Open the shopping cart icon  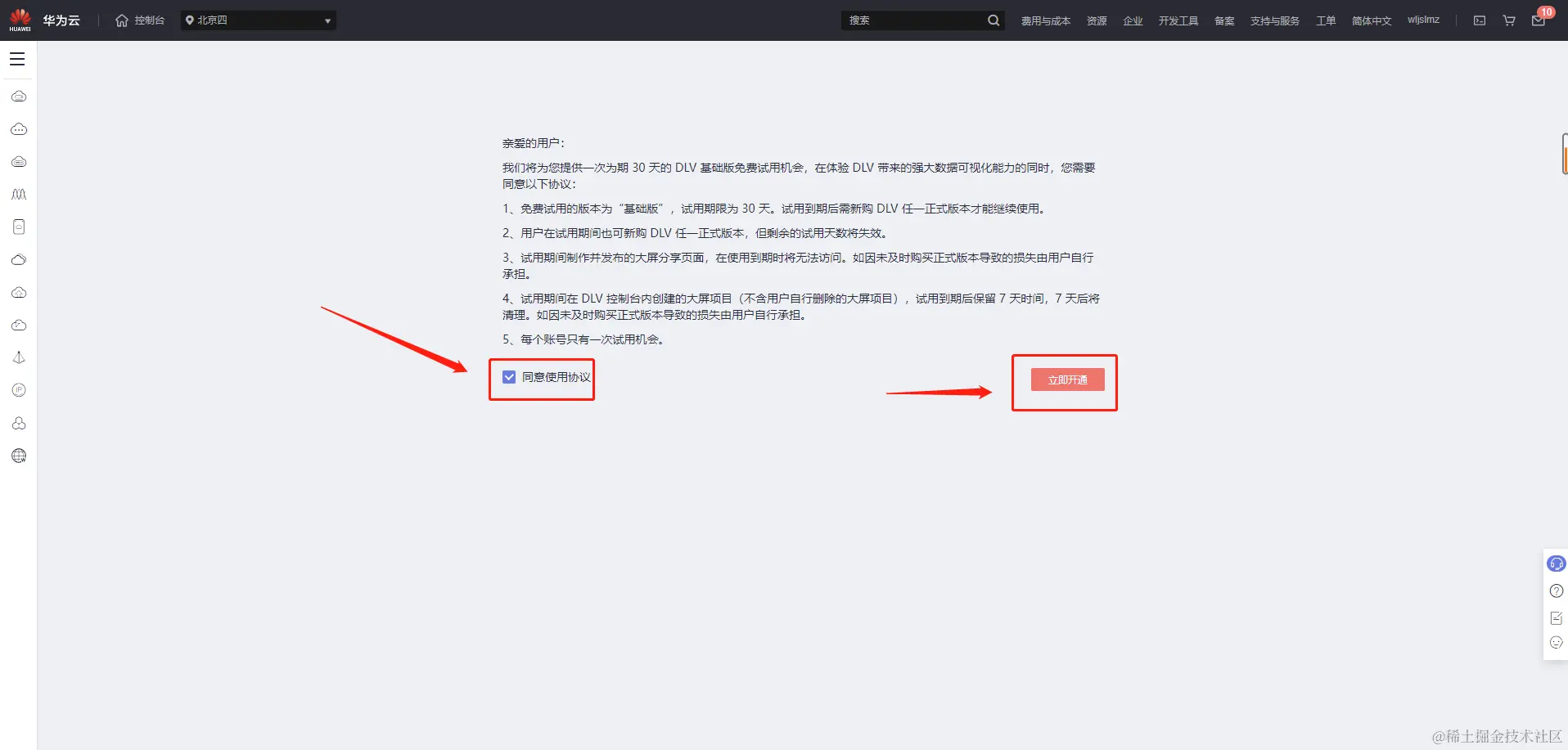click(1509, 20)
